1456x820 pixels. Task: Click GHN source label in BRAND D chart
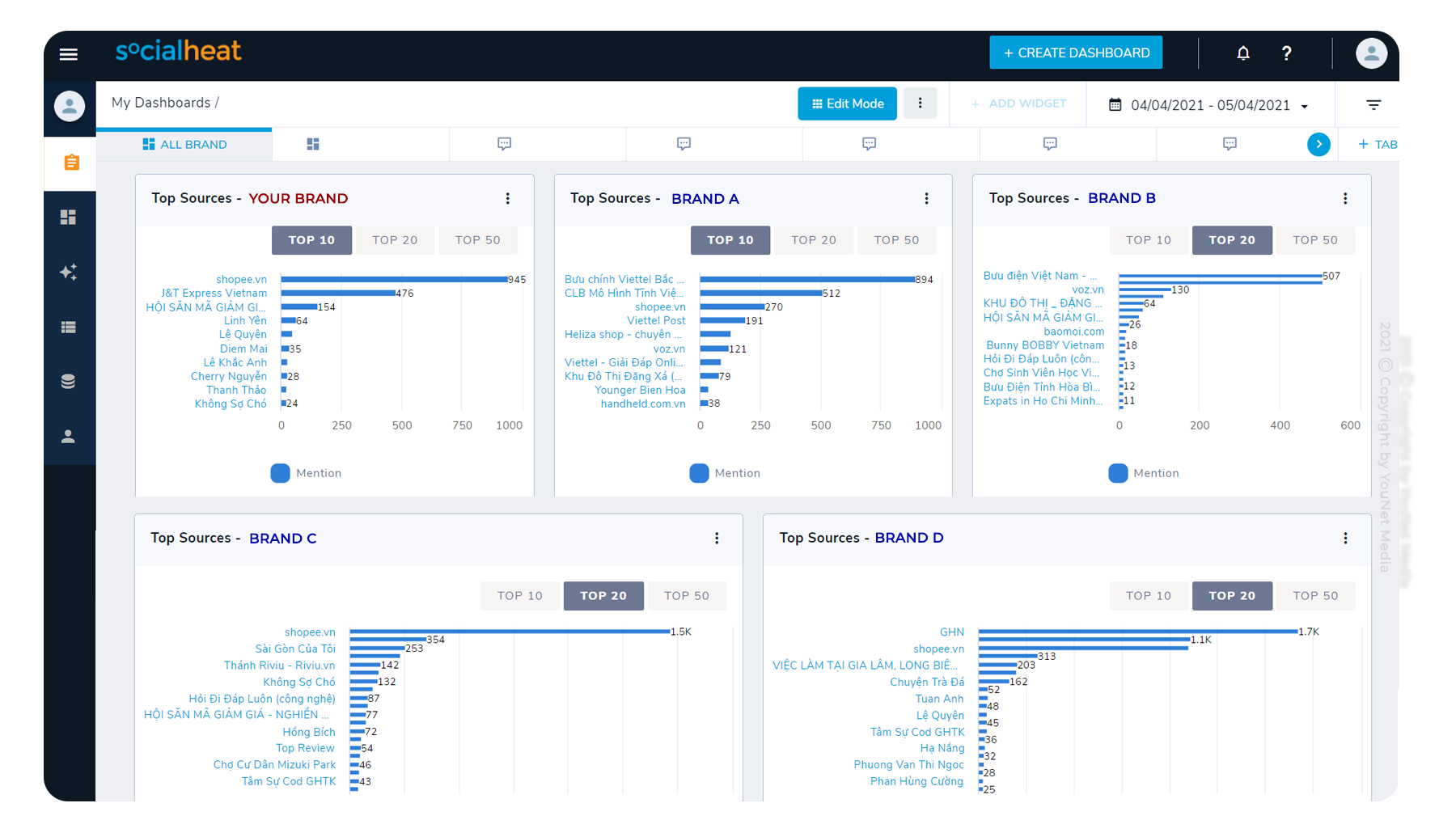952,632
